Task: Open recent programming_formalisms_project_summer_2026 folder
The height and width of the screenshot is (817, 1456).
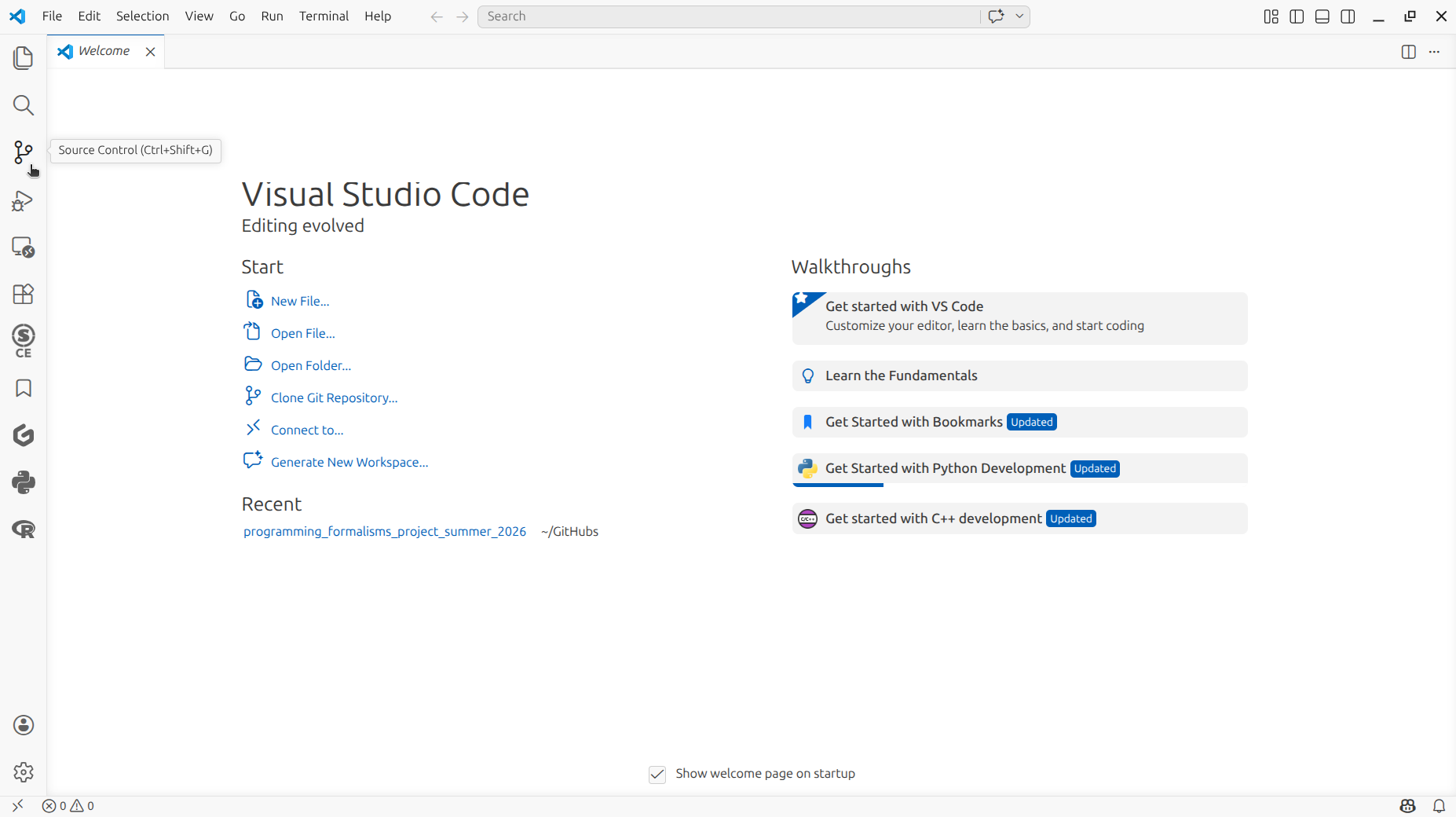Action: click(x=385, y=532)
